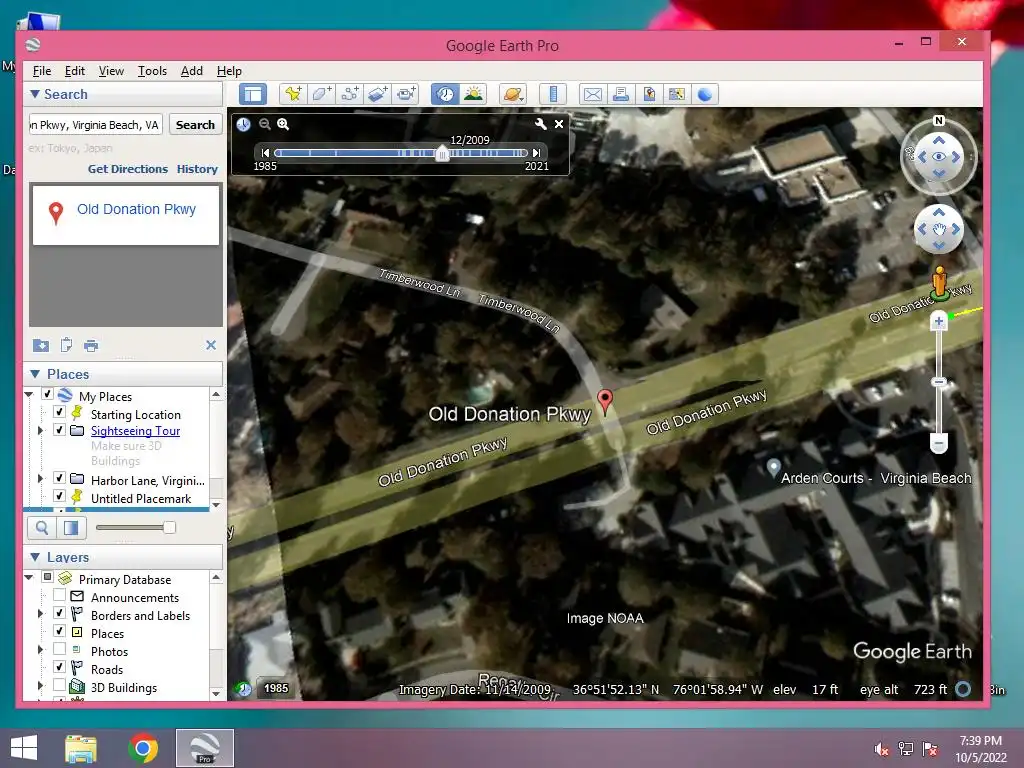Expand the Harbor Lane folder
1024x768 pixels.
coord(40,479)
